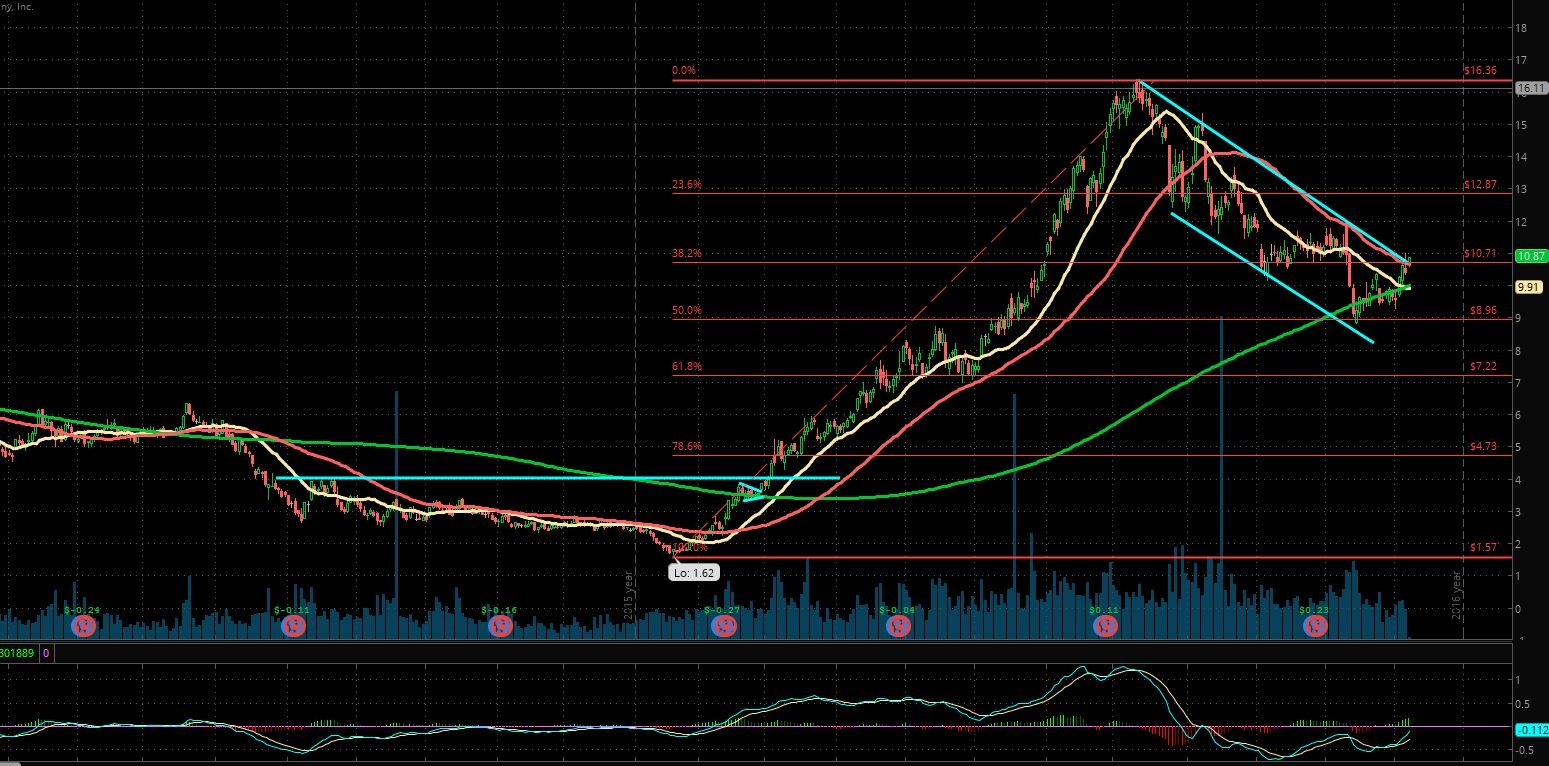Select the cyan -0.112 MACD value label

coord(1531,729)
